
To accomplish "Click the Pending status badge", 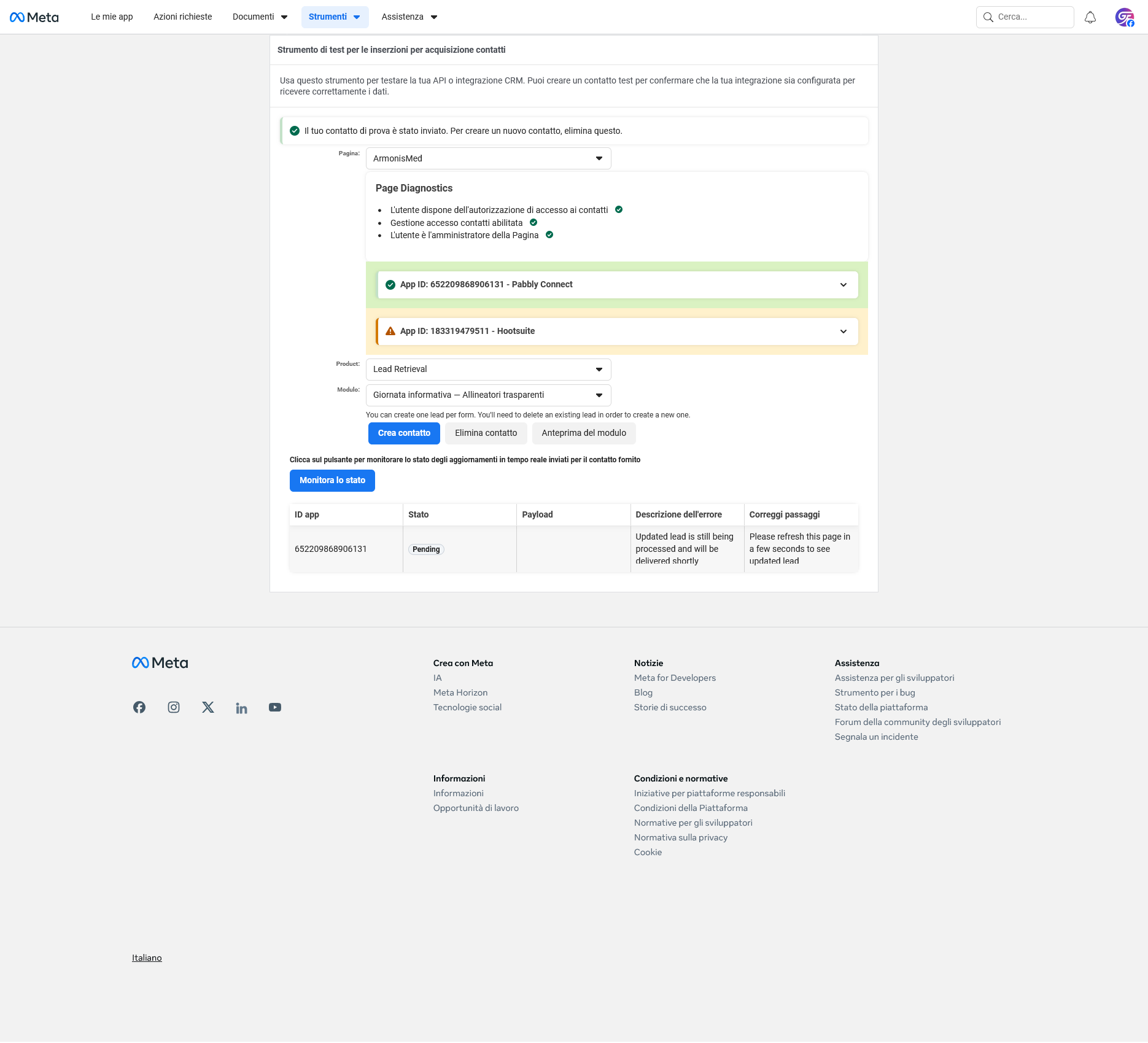I will click(x=426, y=549).
